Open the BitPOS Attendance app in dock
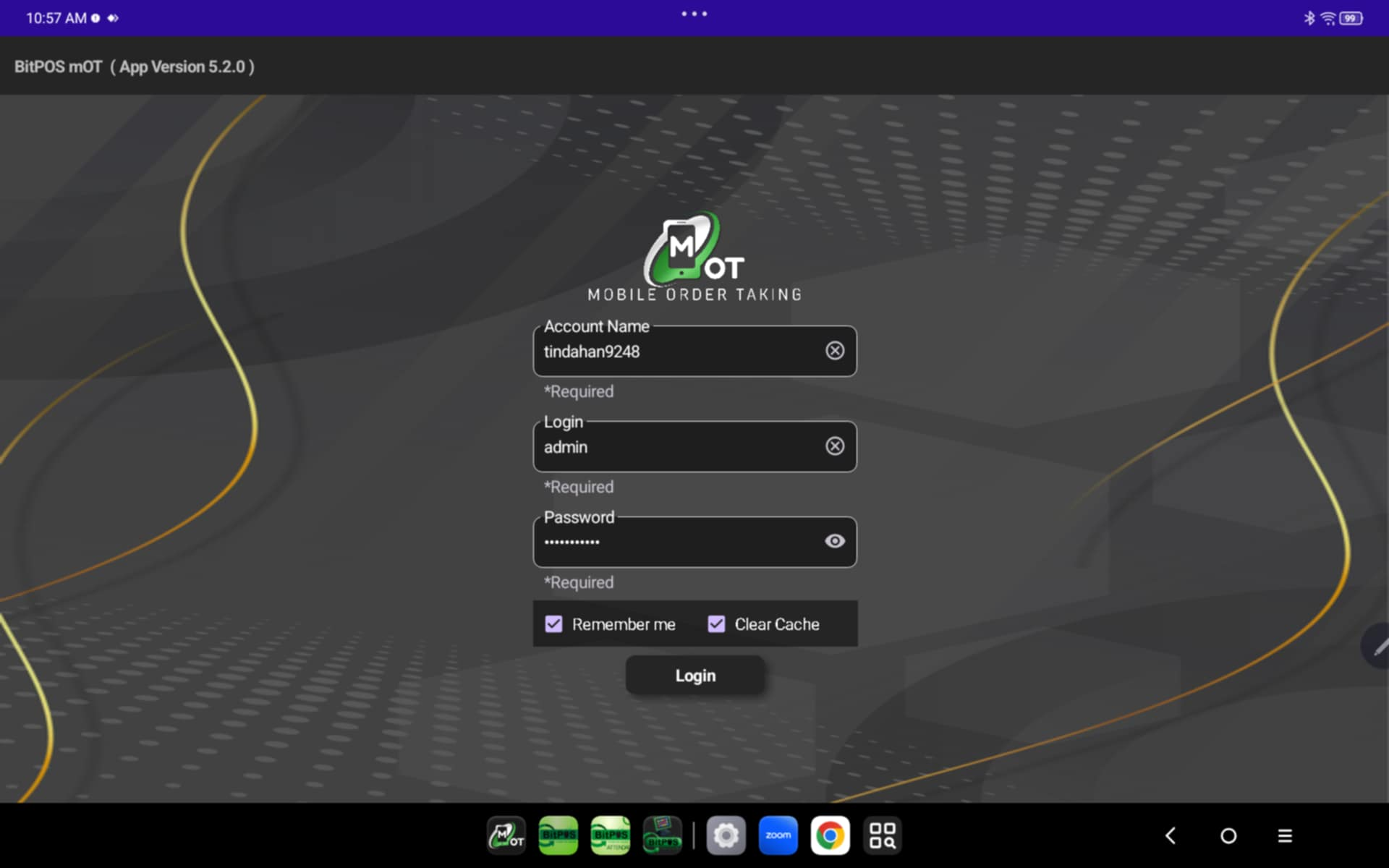 pyautogui.click(x=611, y=835)
